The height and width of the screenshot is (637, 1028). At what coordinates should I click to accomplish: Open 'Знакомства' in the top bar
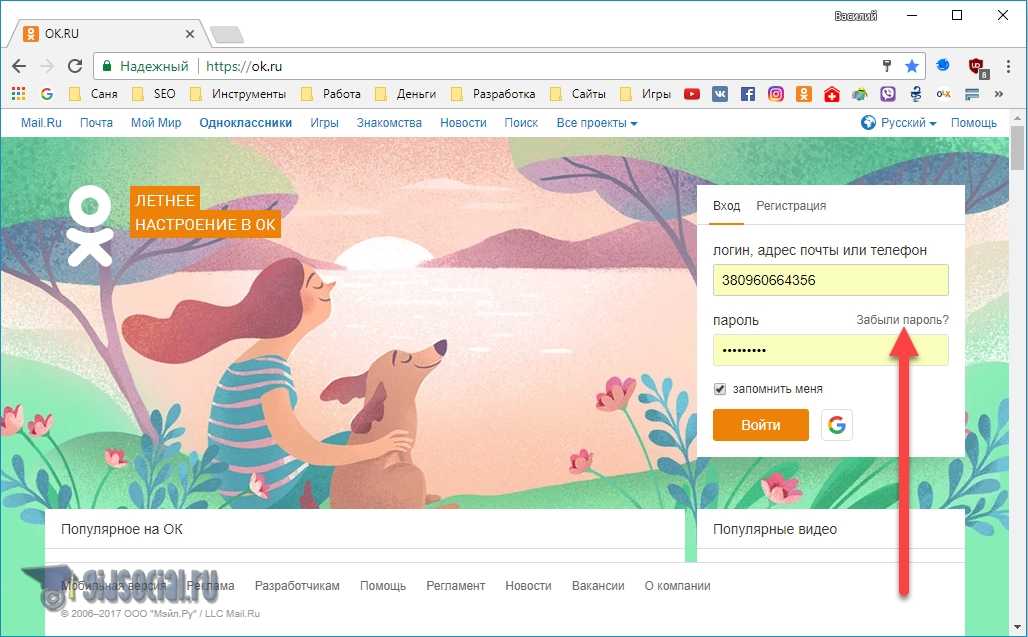[x=389, y=123]
